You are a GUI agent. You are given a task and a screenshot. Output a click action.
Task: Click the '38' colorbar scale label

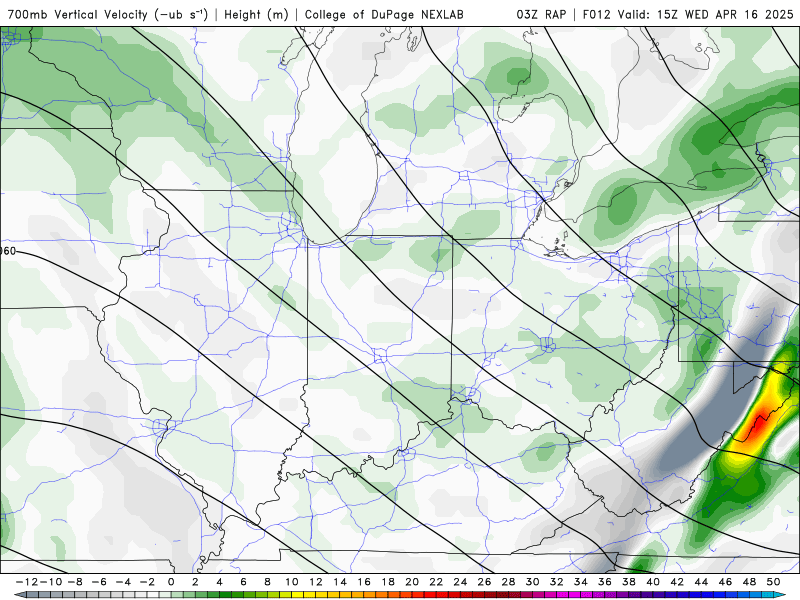[x=629, y=582]
